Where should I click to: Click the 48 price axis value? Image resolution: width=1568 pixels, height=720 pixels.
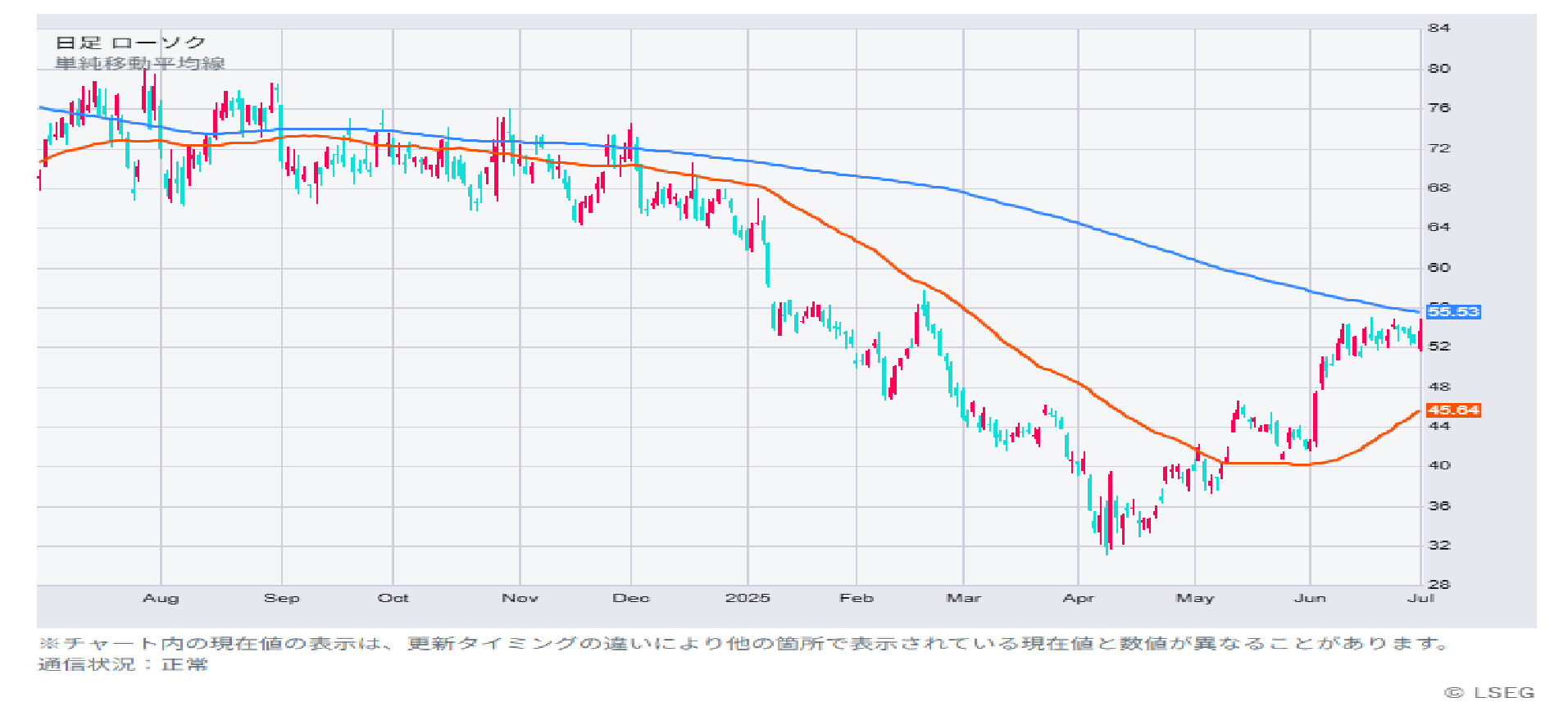coord(1439,386)
